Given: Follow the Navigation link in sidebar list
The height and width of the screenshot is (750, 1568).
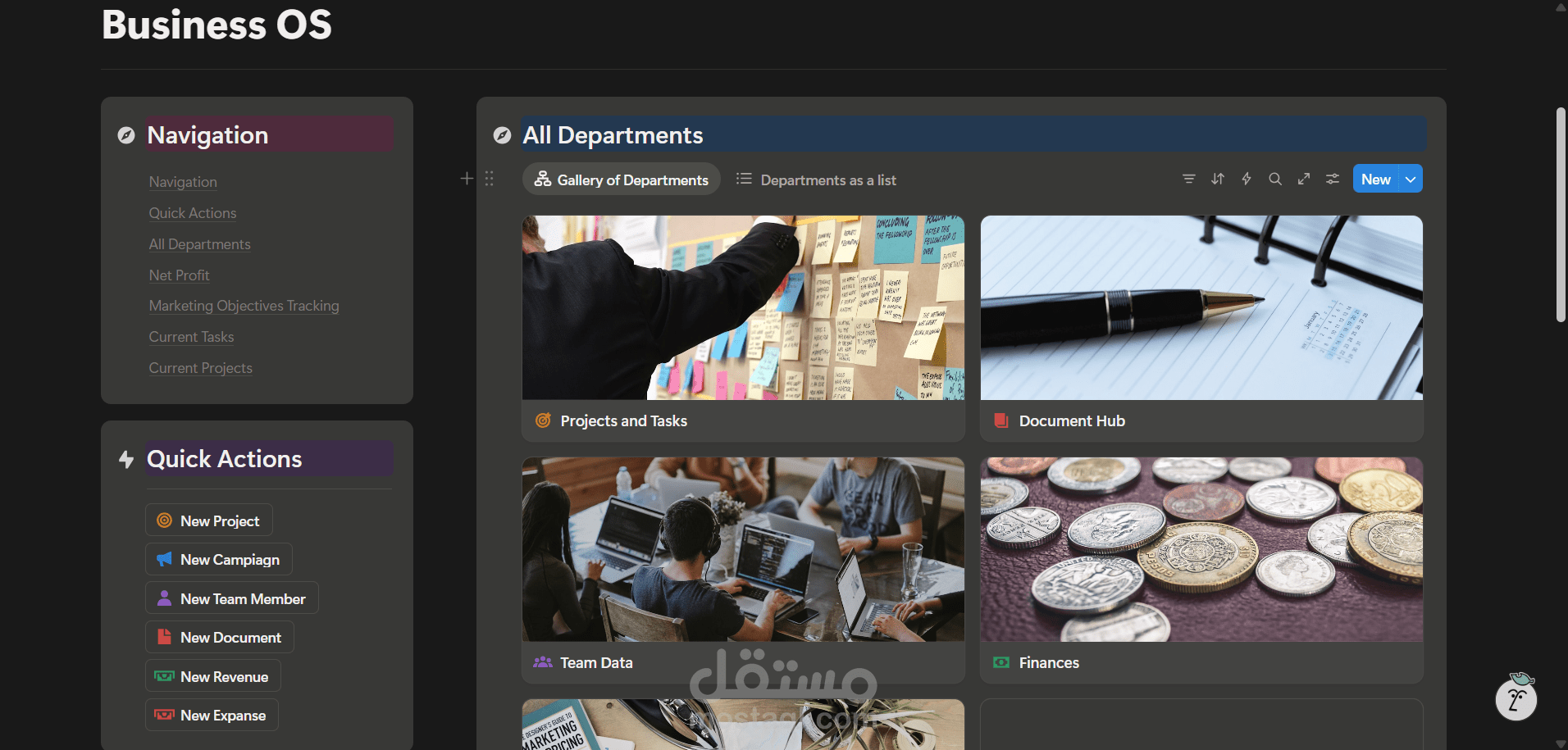Looking at the screenshot, I should [183, 182].
